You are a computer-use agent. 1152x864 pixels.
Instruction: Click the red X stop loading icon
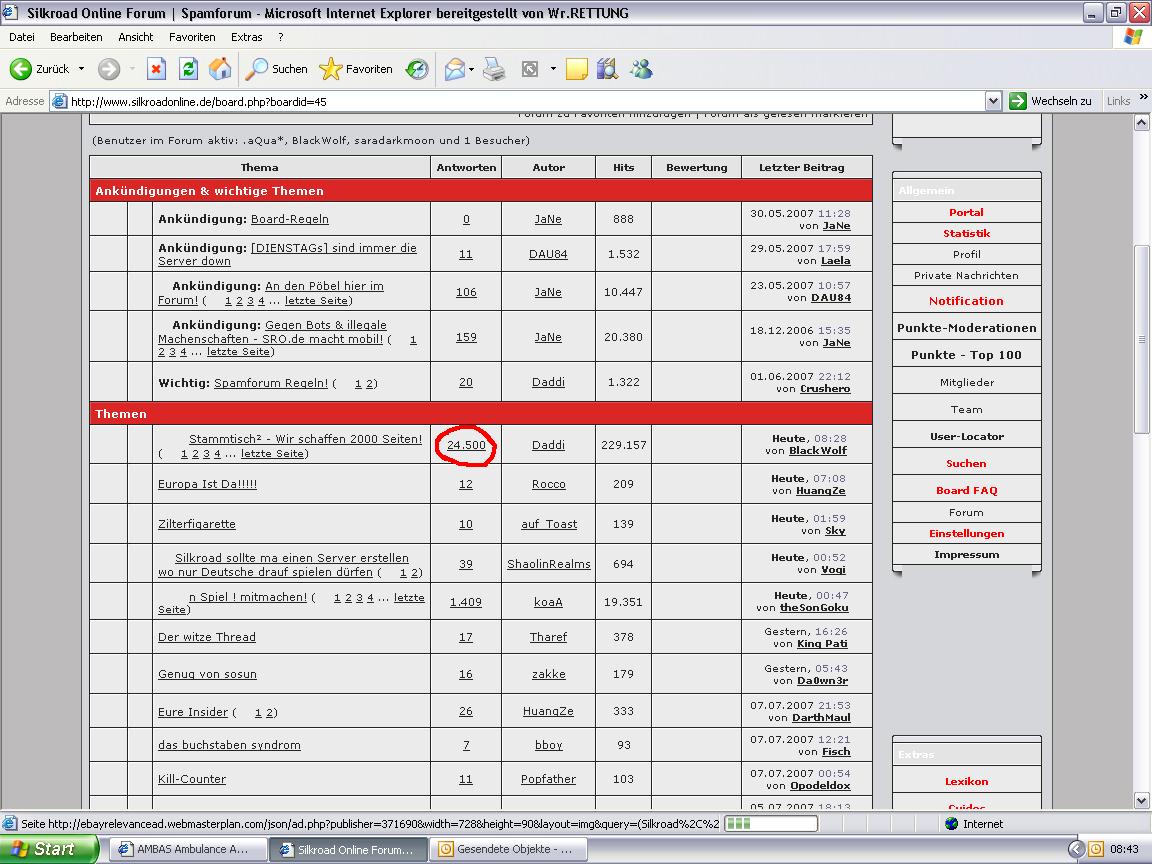point(156,69)
